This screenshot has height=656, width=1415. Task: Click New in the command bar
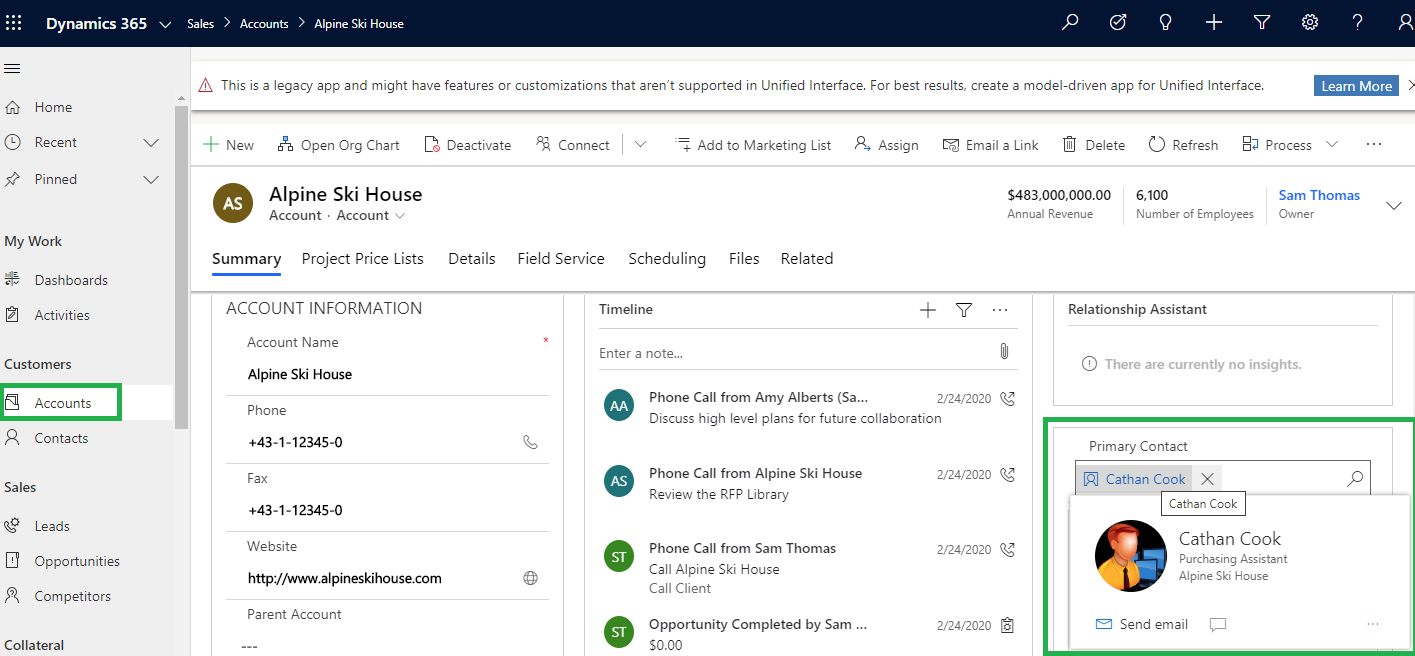229,145
